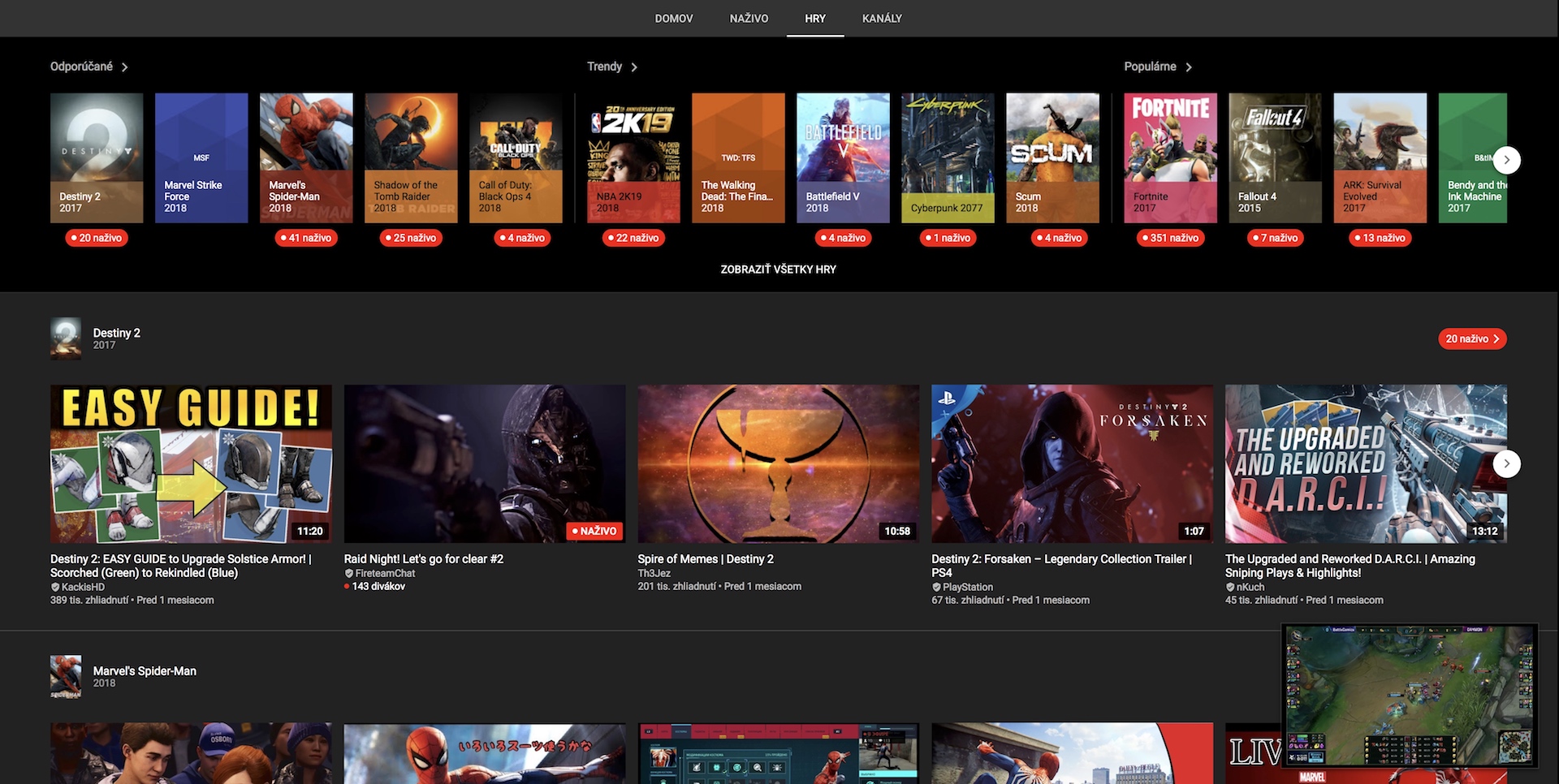The image size is (1559, 784).
Task: Click the 13 naživo badge under ARK
Action: point(1380,238)
